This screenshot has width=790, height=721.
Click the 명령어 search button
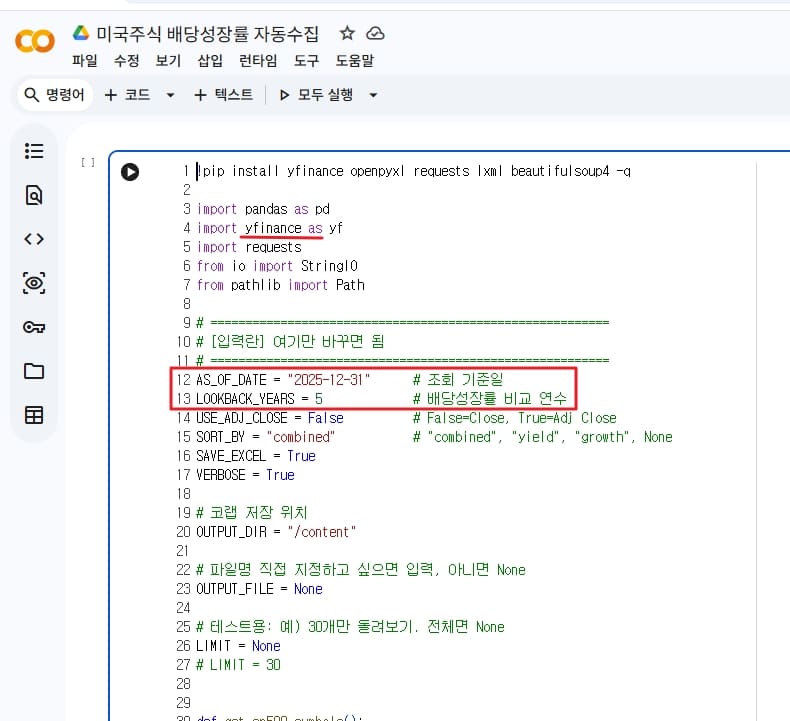point(55,95)
